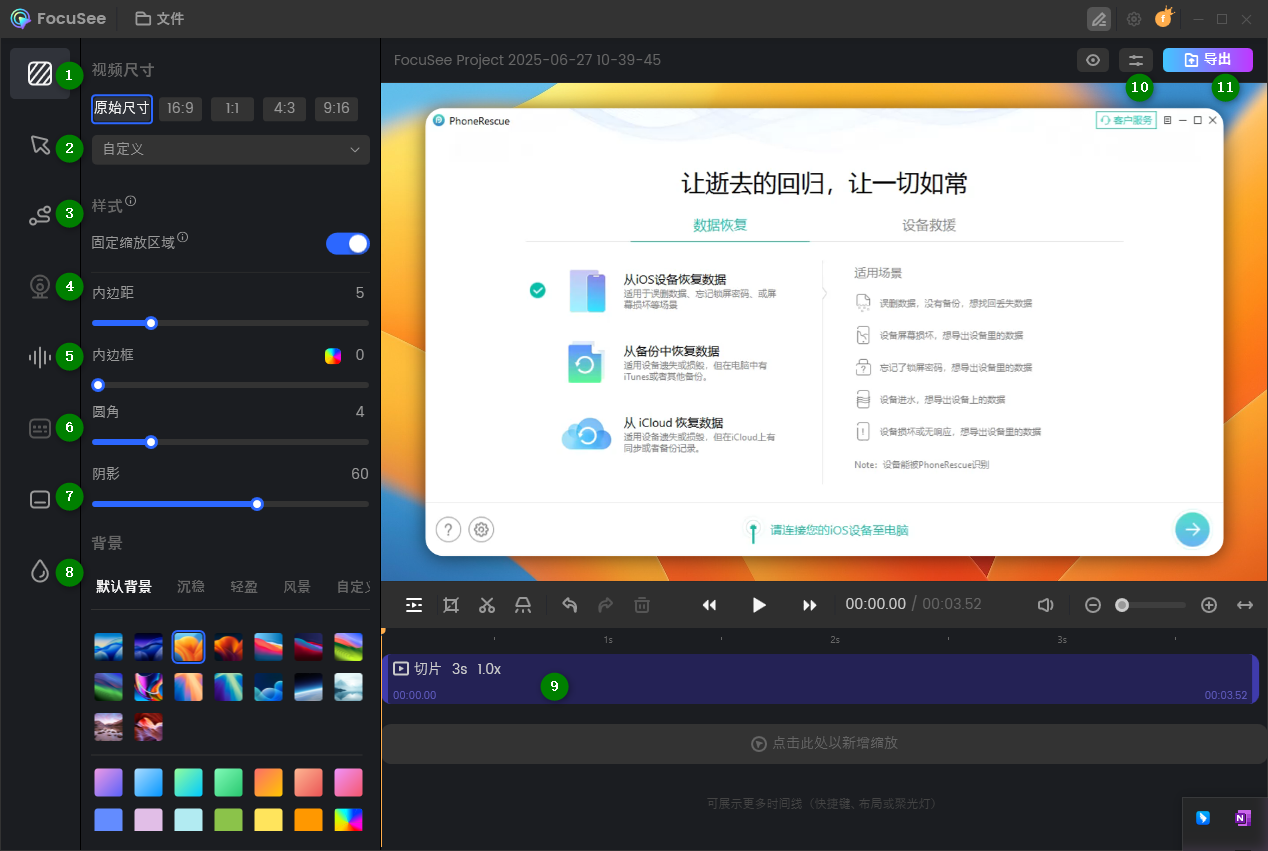
Task: Select the 4:3 aspect ratio button
Action: [284, 108]
